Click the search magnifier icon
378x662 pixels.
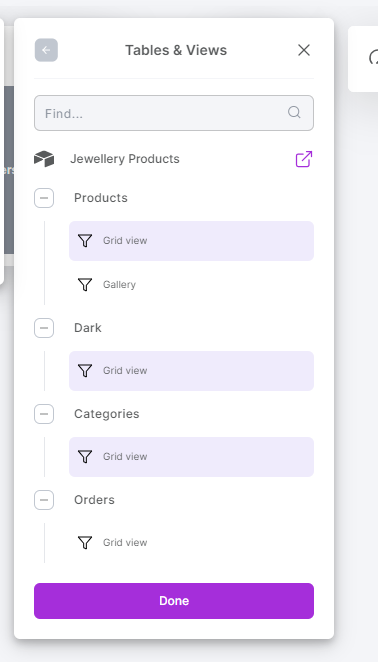(x=294, y=112)
